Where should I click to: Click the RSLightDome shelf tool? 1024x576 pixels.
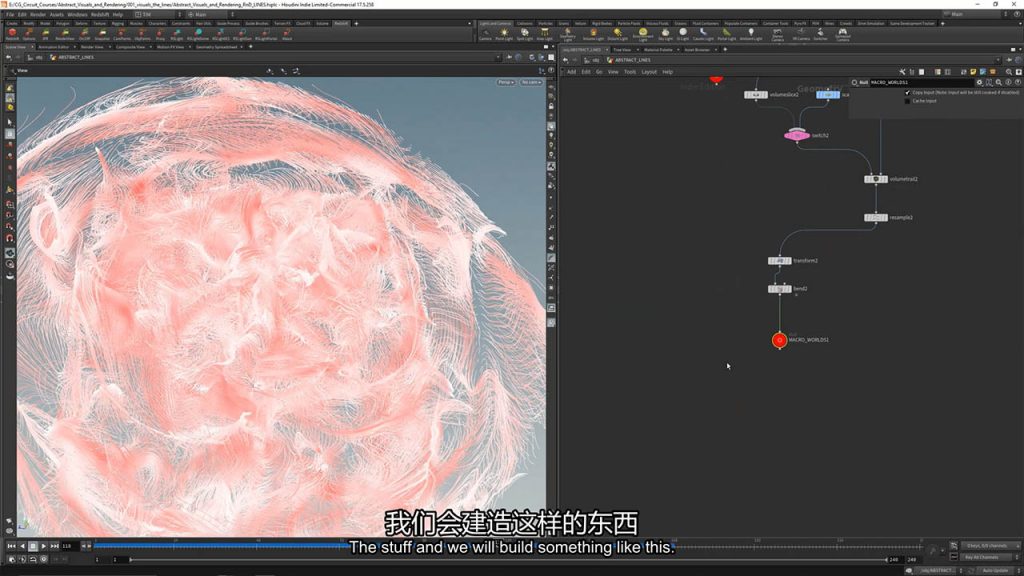coord(198,33)
